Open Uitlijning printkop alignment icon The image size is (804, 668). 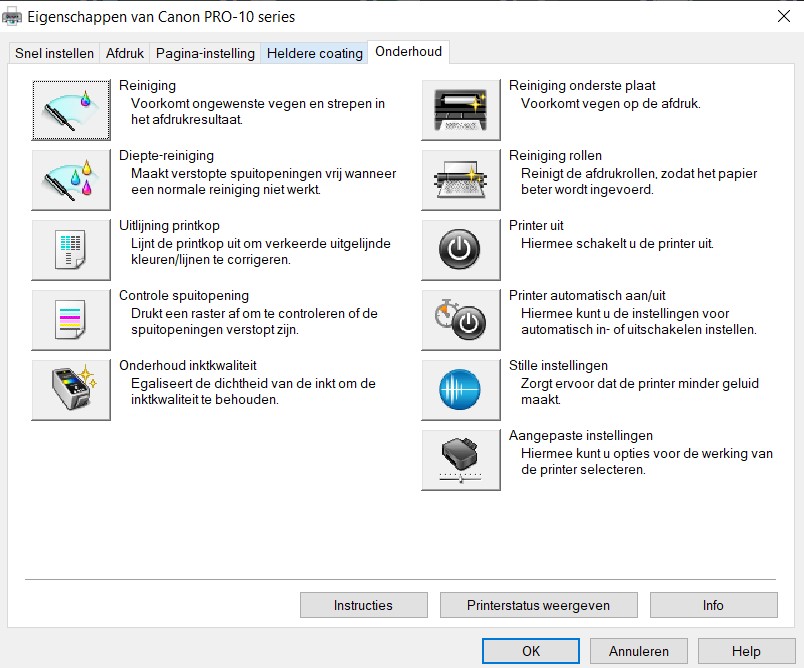(71, 250)
